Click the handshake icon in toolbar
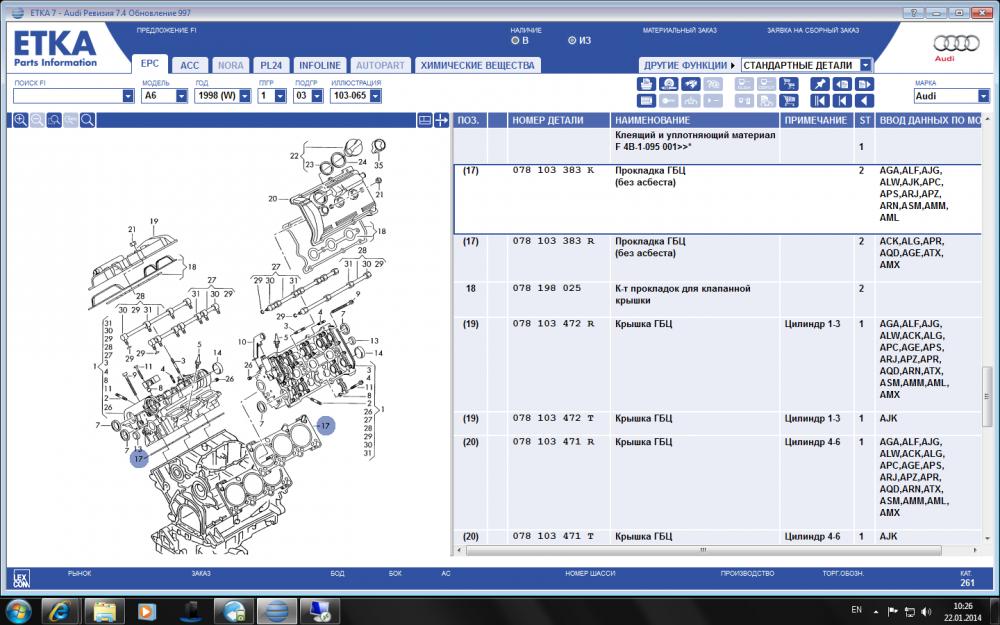Image resolution: width=1000 pixels, height=625 pixels. (x=690, y=84)
